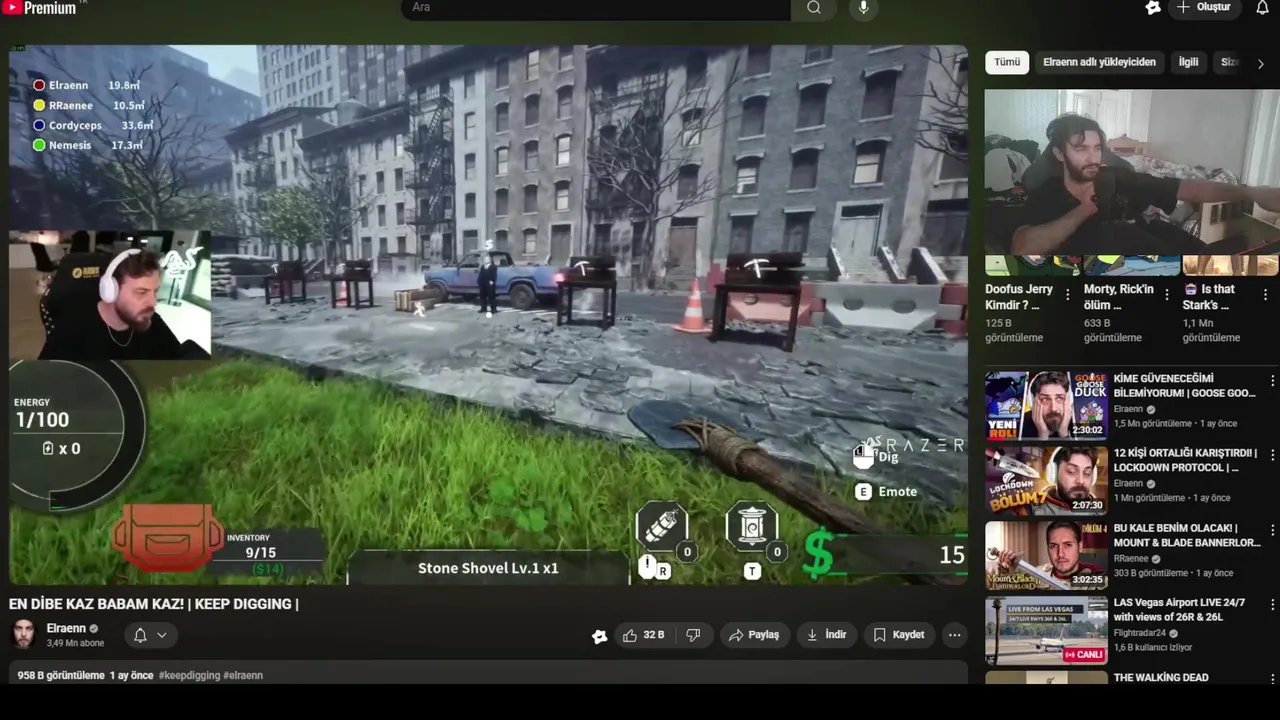Click the RRaenee yellow player marker
This screenshot has height=720, width=1280.
pos(39,105)
